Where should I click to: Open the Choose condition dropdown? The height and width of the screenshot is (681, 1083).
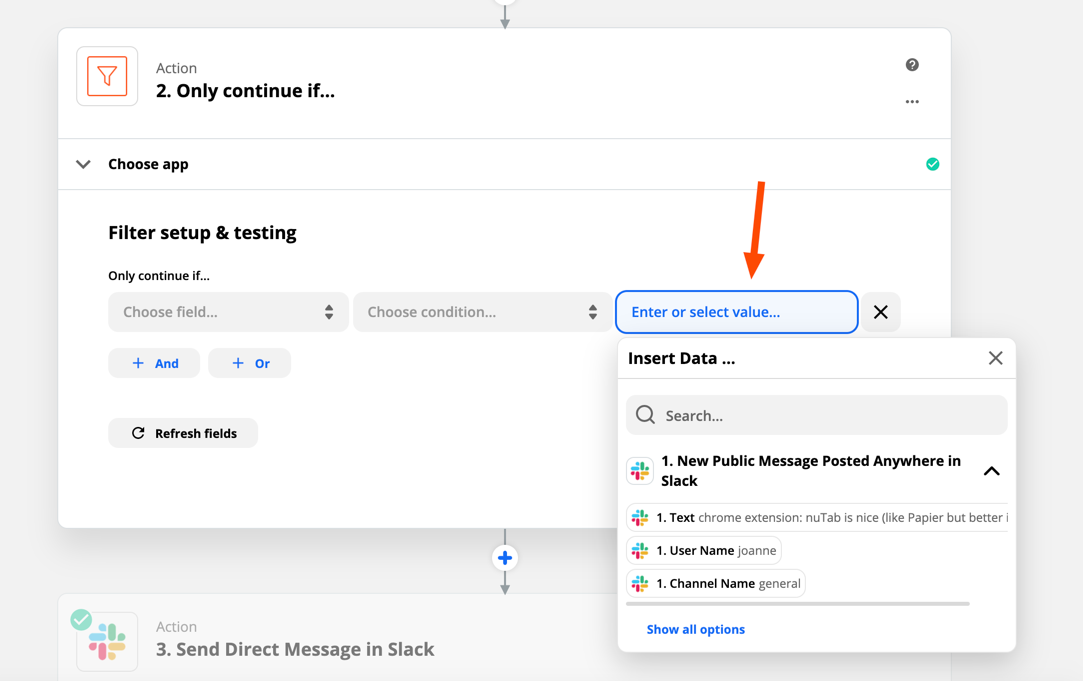point(482,312)
